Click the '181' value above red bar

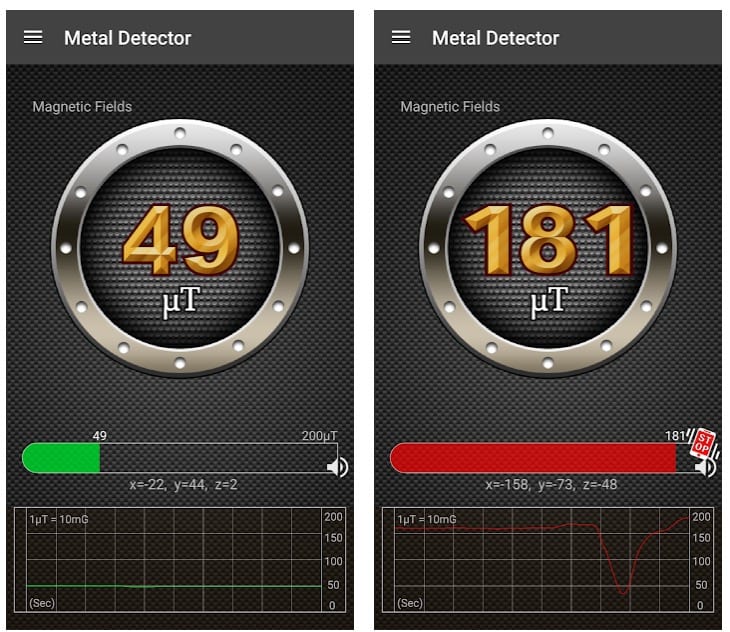675,436
